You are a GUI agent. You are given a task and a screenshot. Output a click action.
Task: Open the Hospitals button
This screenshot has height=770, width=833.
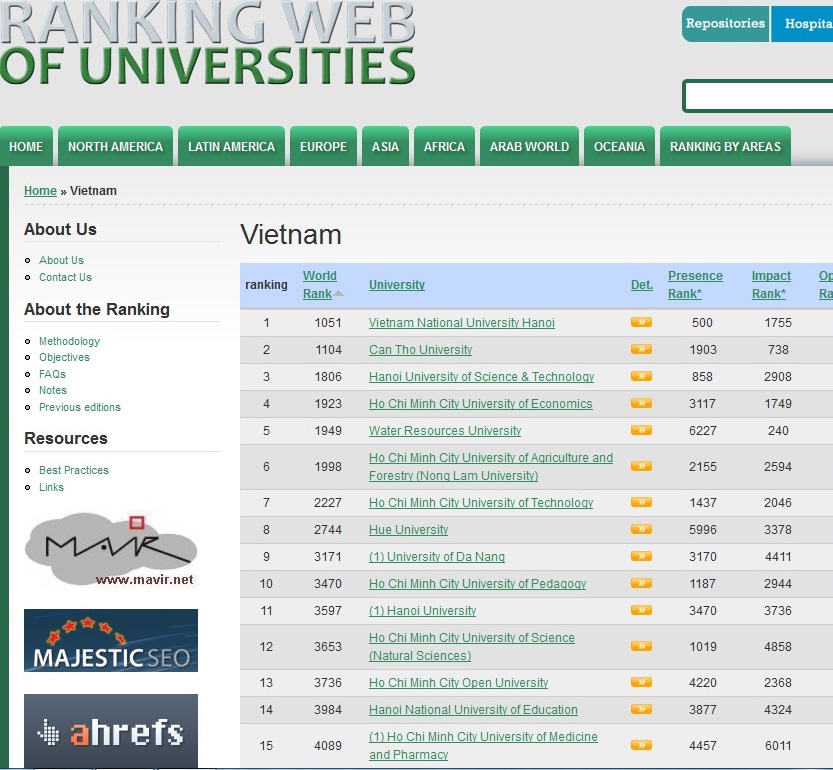click(802, 24)
